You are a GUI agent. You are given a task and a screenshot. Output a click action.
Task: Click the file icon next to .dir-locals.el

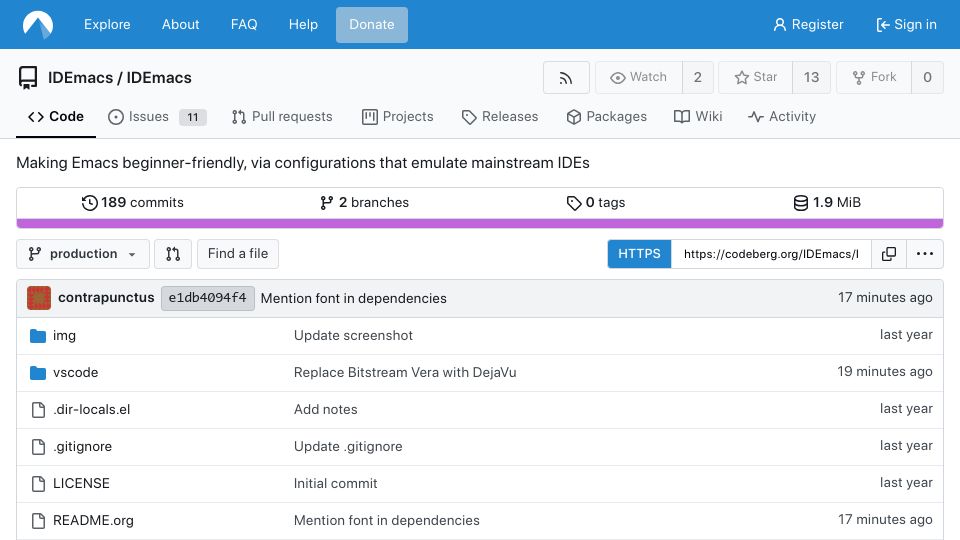coord(39,410)
